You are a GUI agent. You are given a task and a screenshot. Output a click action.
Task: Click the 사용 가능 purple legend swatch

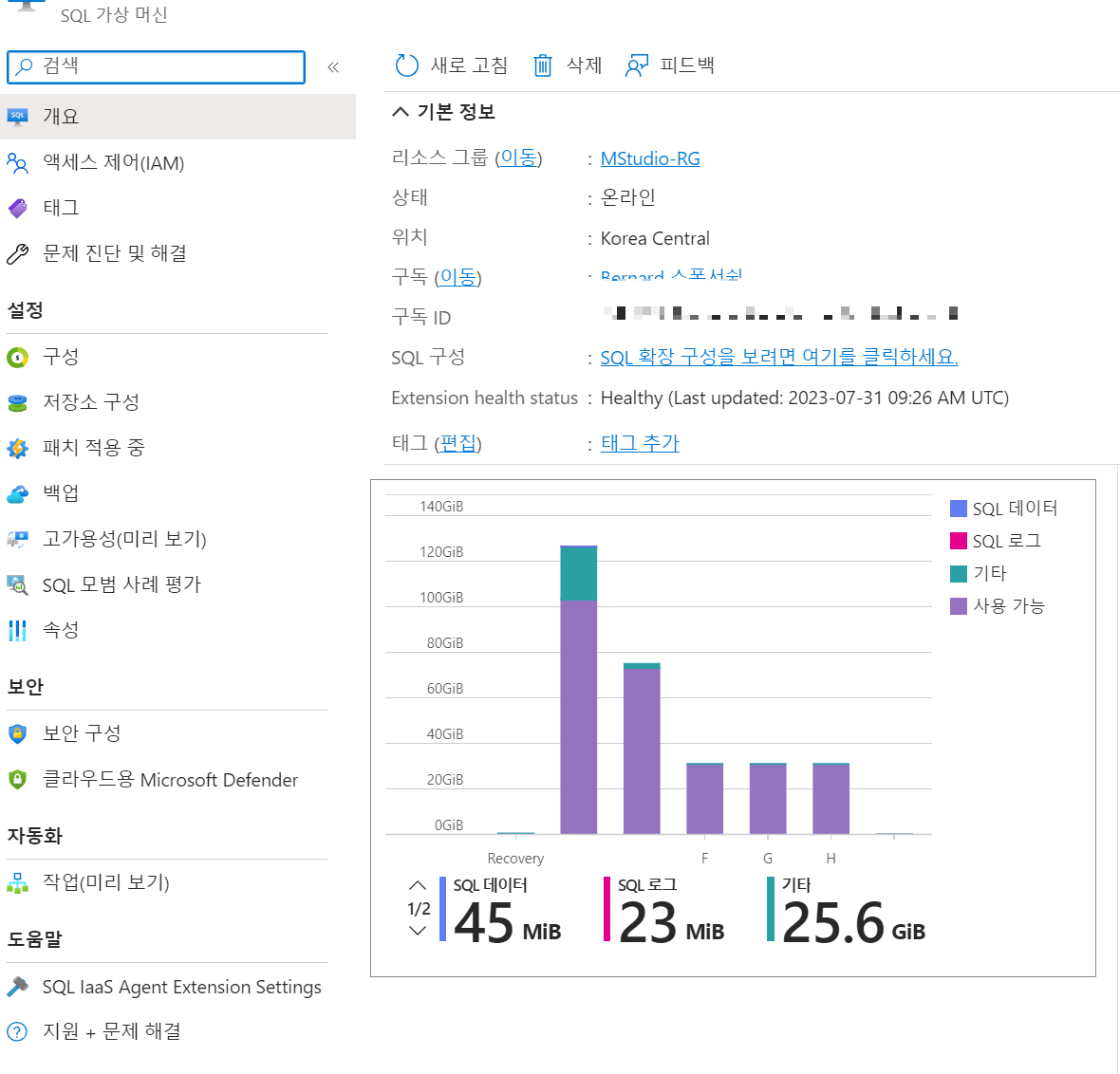(959, 606)
